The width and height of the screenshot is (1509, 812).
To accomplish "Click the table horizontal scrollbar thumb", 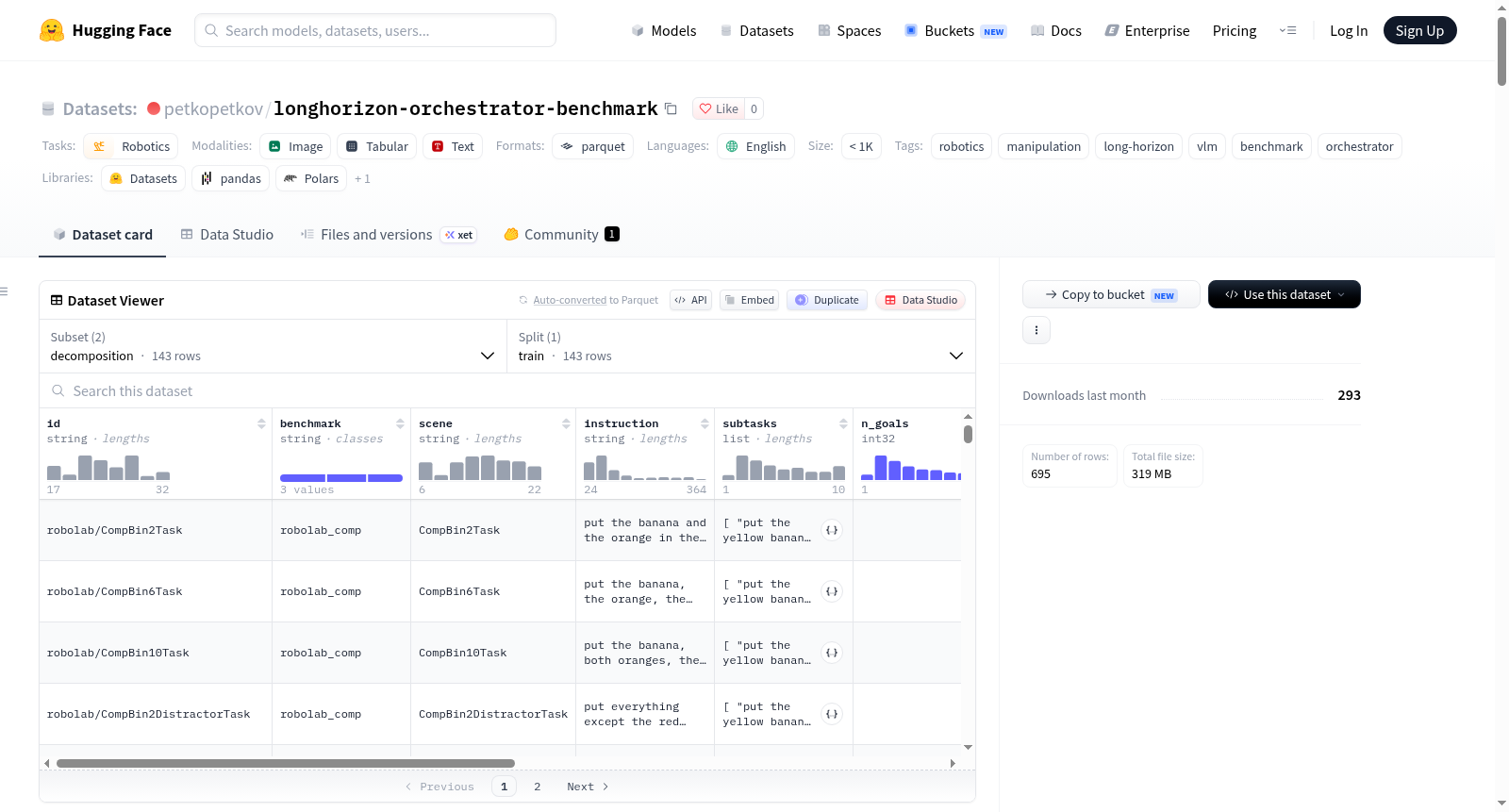I will (x=286, y=763).
